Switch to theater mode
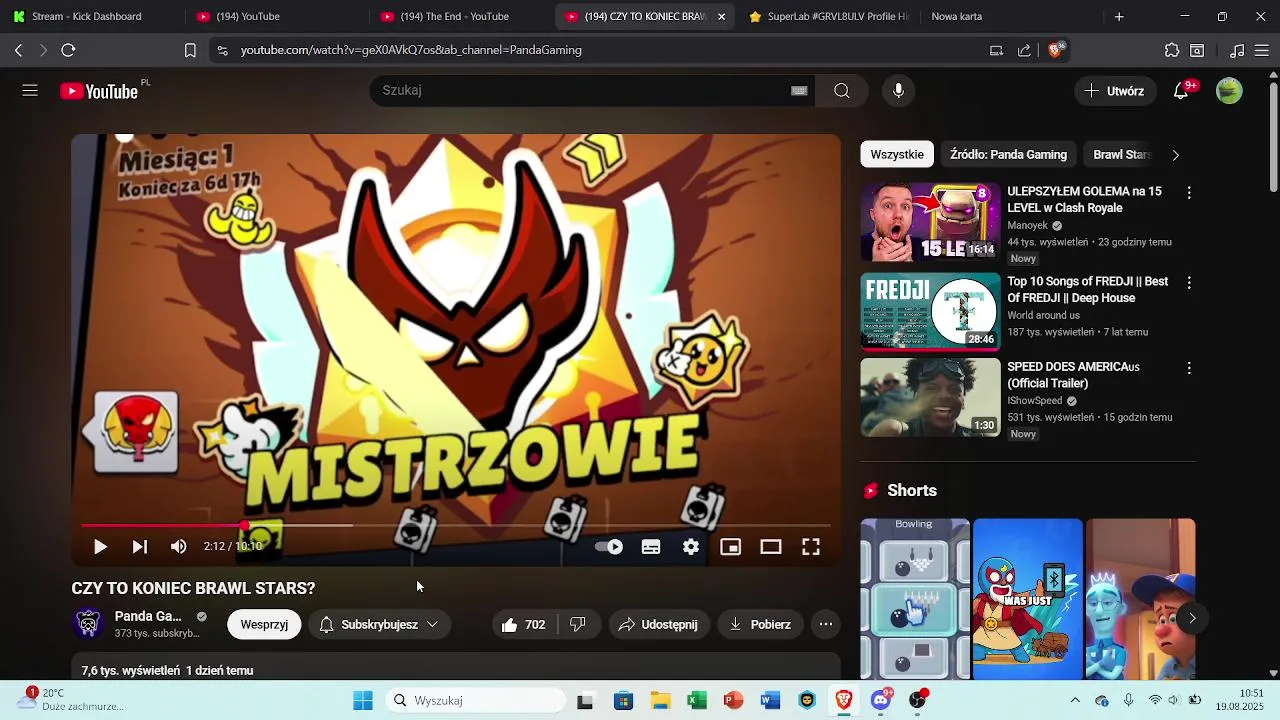The image size is (1280, 720). point(770,547)
